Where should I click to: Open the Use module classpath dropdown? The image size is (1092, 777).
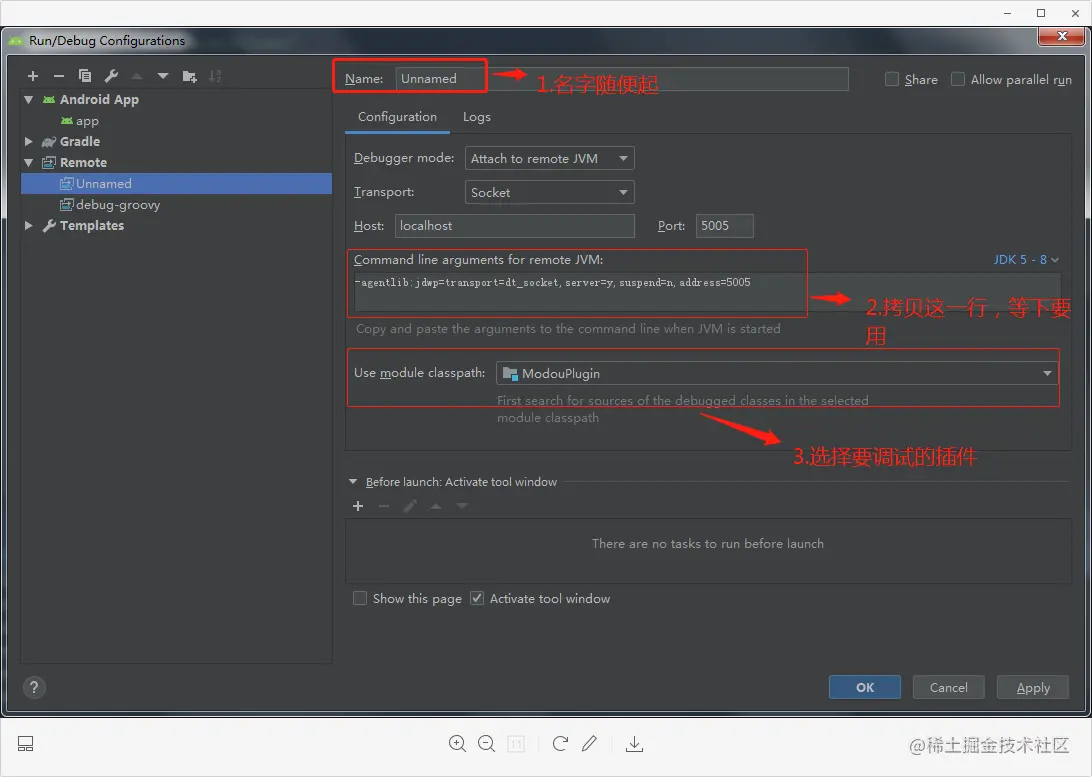pos(776,373)
